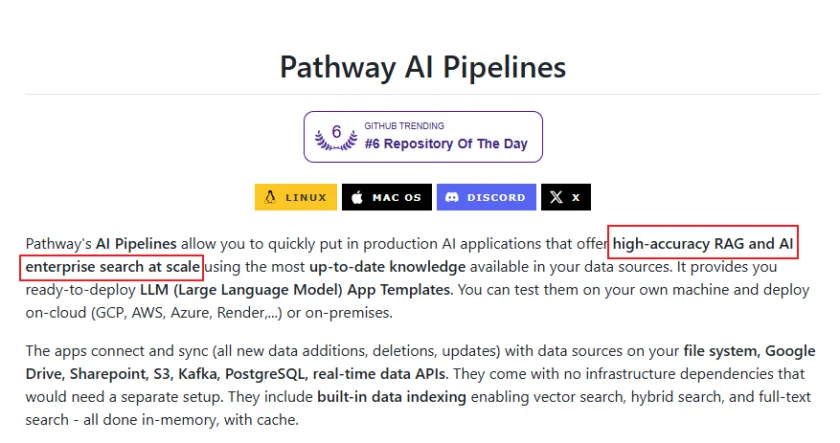Screen dimensions: 840x443
Task: Click highlighted 'high-accuracy RAG and AI' text
Action: tap(703, 244)
